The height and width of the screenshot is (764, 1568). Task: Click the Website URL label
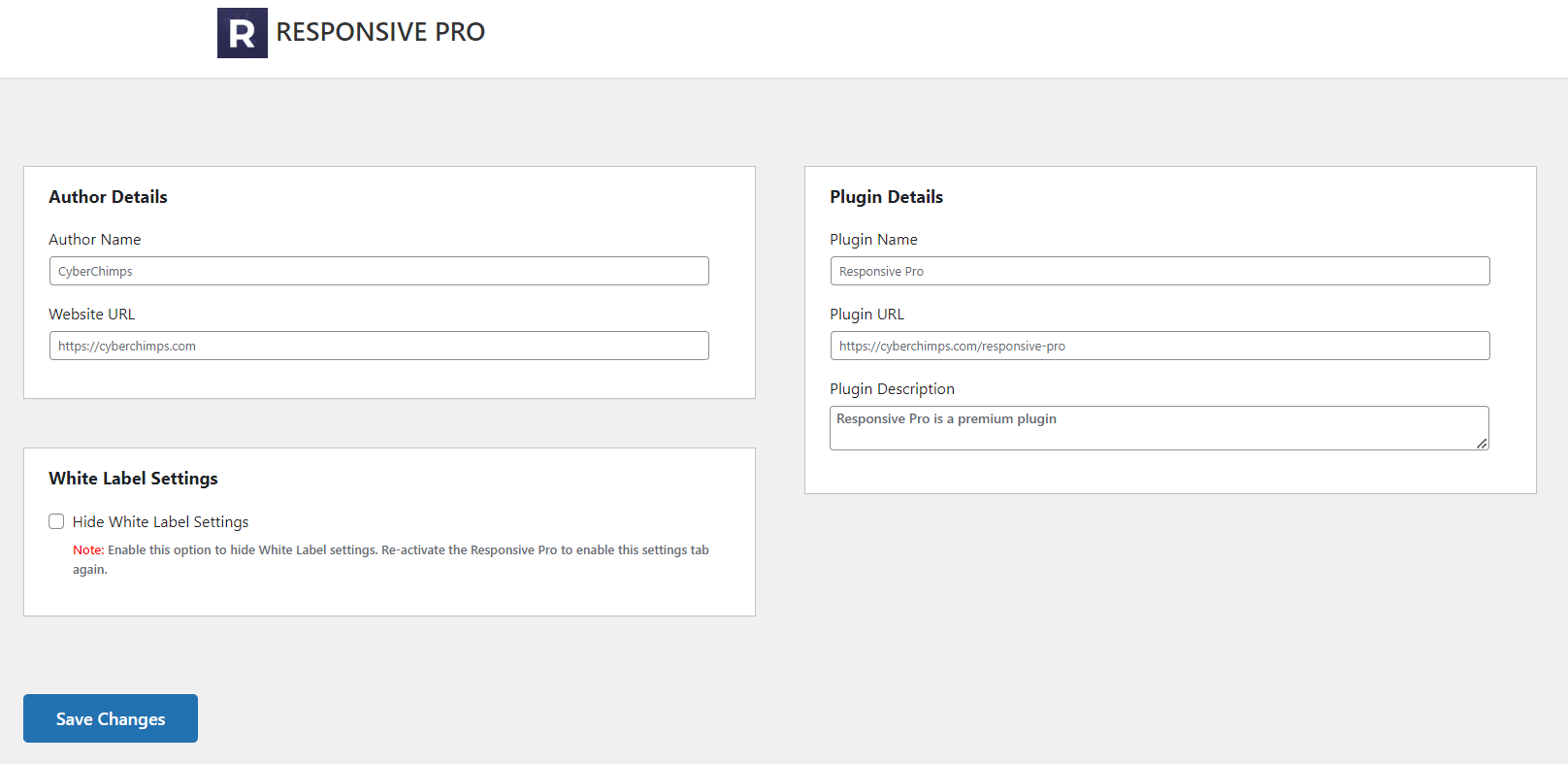click(x=92, y=315)
